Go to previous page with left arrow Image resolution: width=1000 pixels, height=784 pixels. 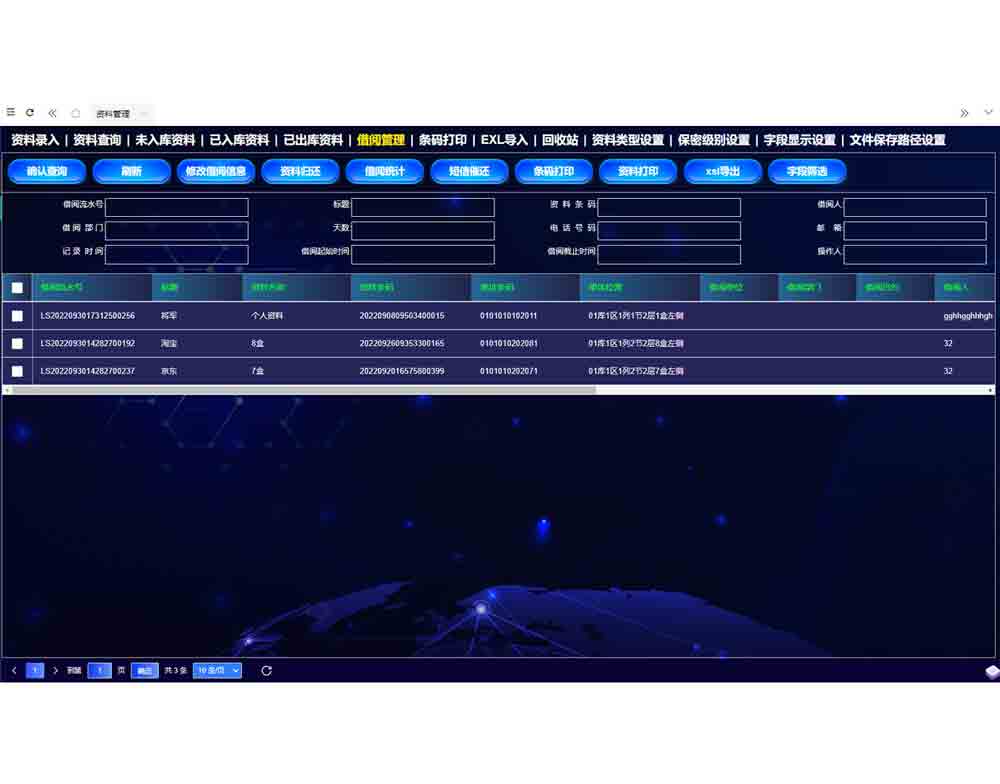[x=14, y=670]
